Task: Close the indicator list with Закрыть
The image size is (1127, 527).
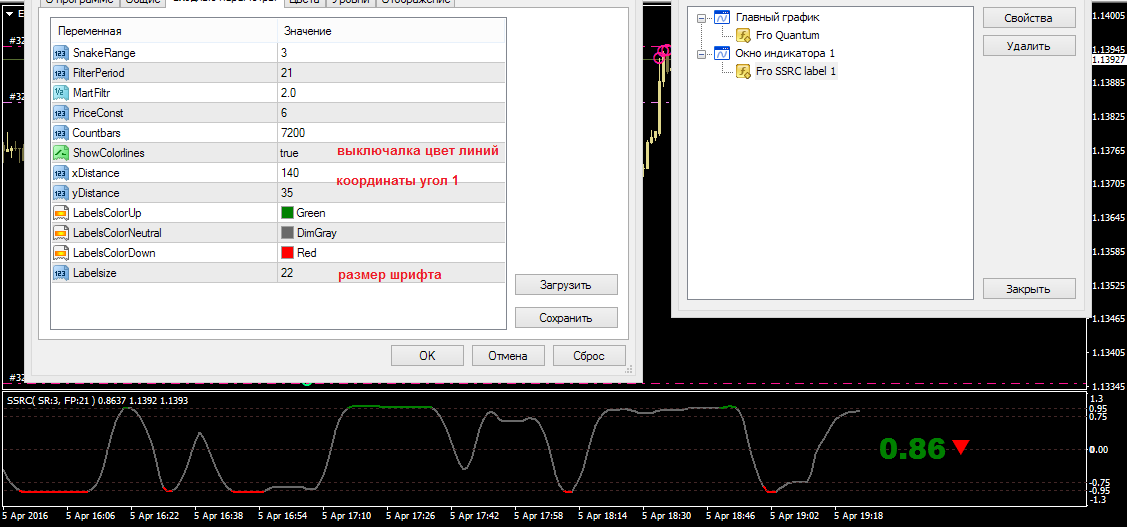Action: [1029, 289]
